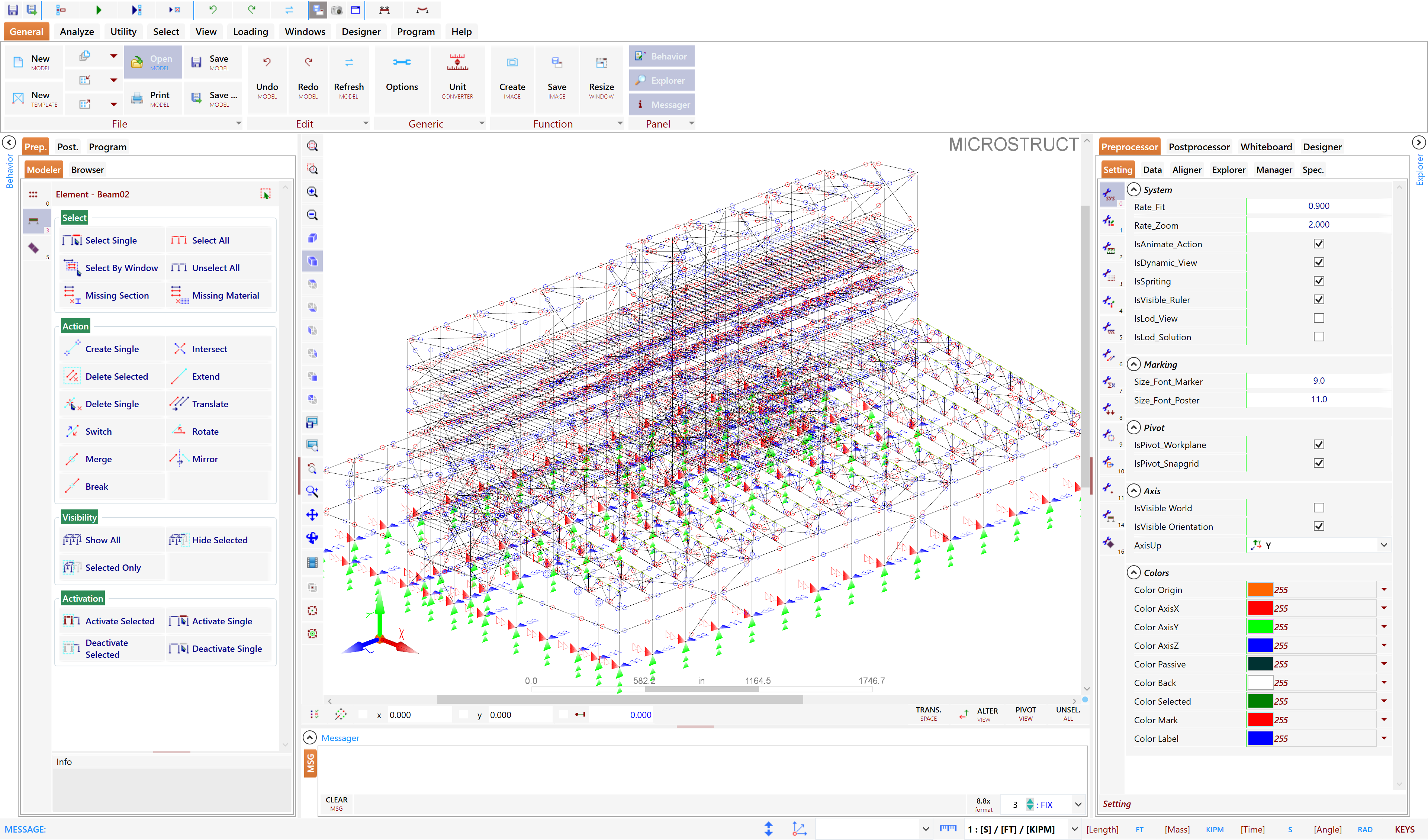
Task: Click the Unit Converter icon
Action: 457,62
